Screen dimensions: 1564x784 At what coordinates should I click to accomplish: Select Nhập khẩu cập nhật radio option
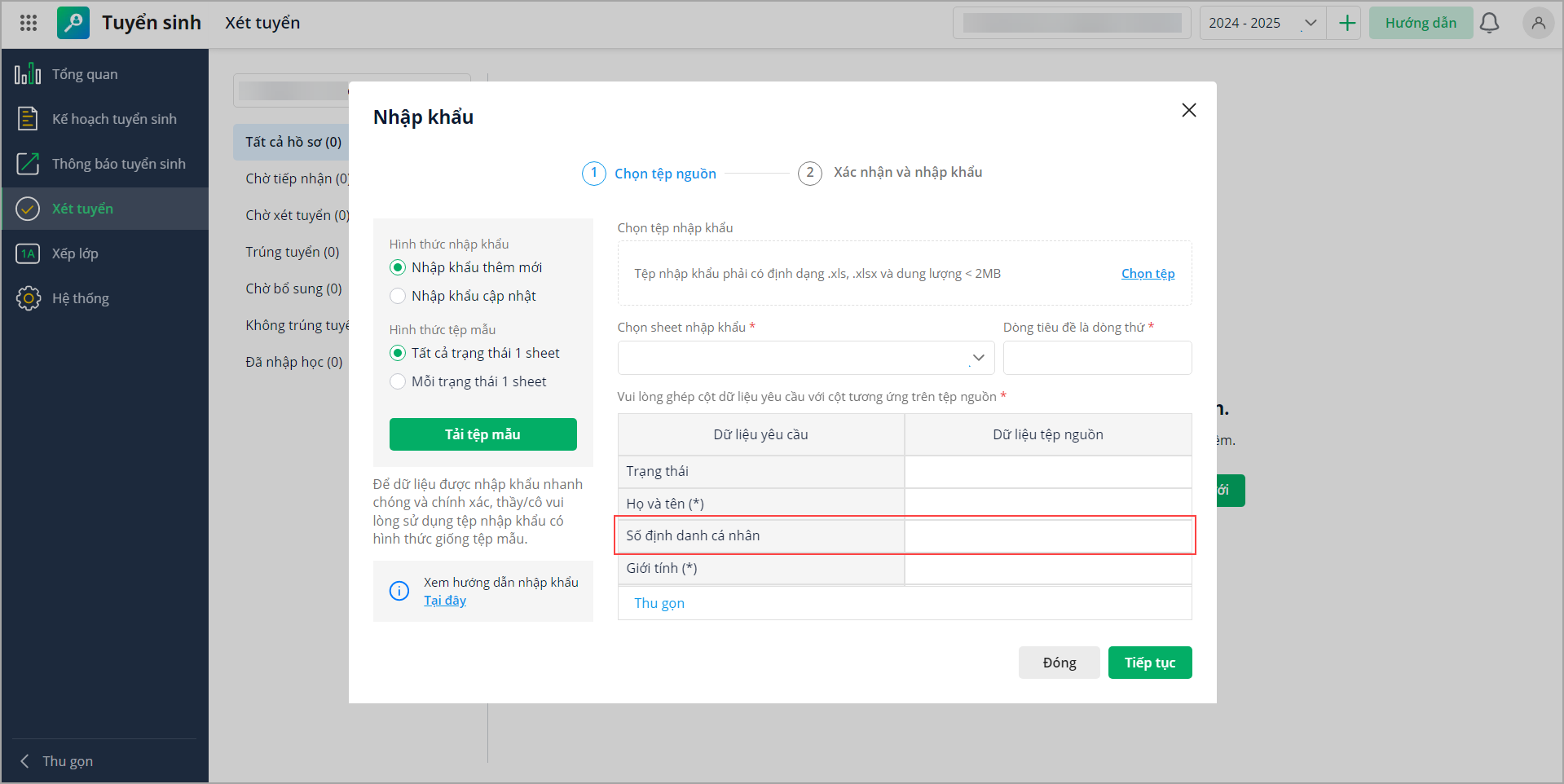tap(398, 296)
